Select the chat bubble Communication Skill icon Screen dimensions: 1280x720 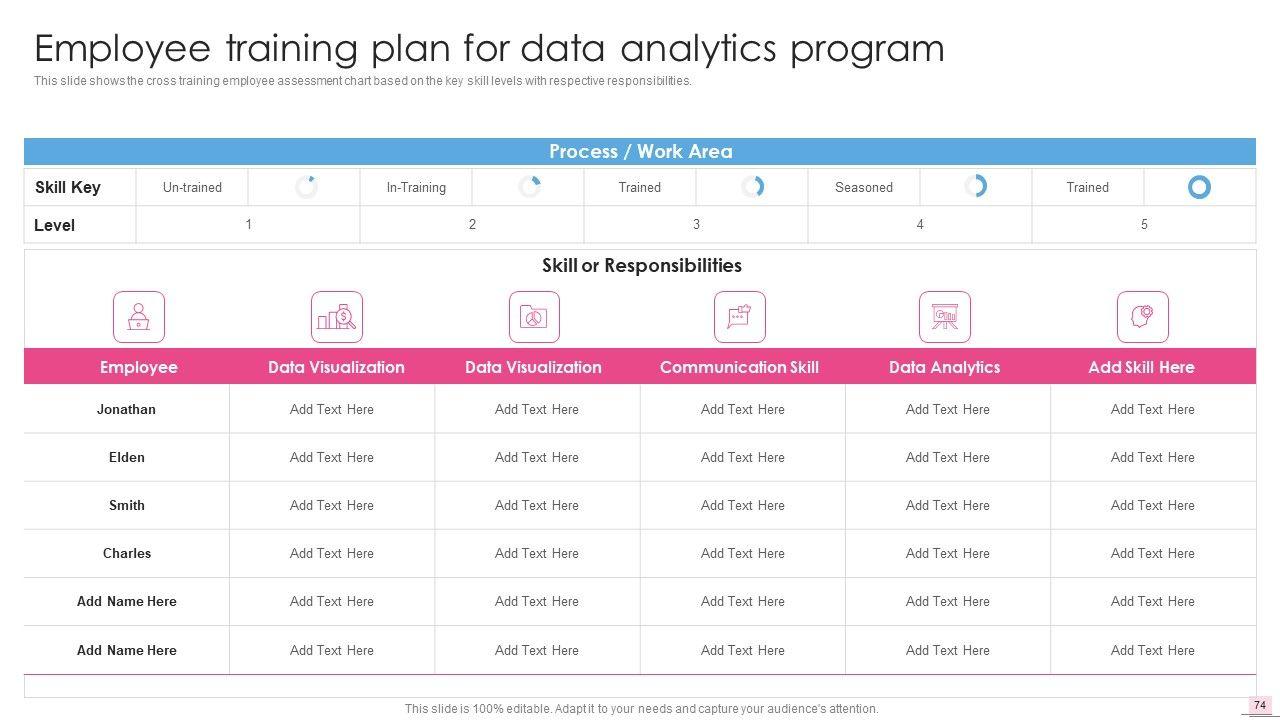(x=740, y=317)
